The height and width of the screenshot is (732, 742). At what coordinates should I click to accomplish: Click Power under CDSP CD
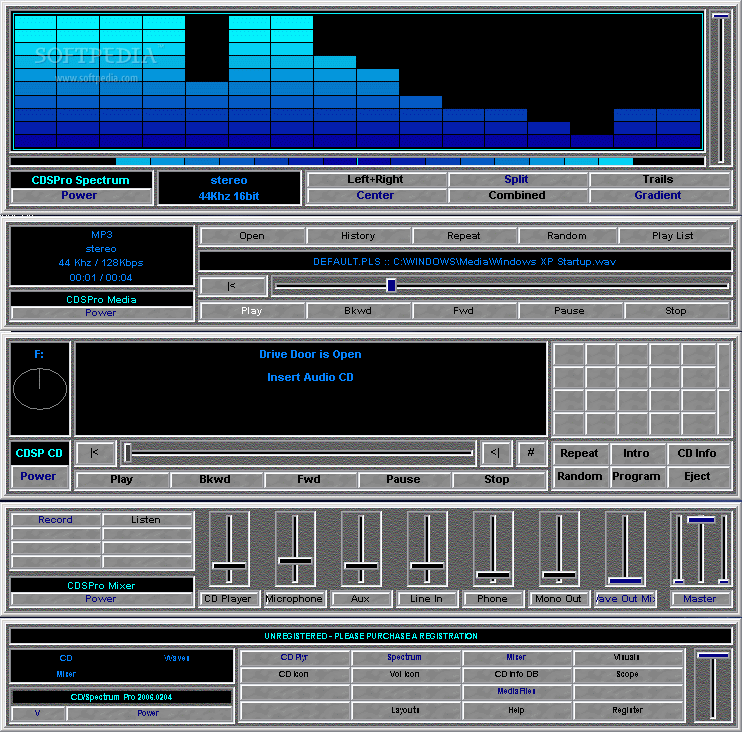point(39,476)
